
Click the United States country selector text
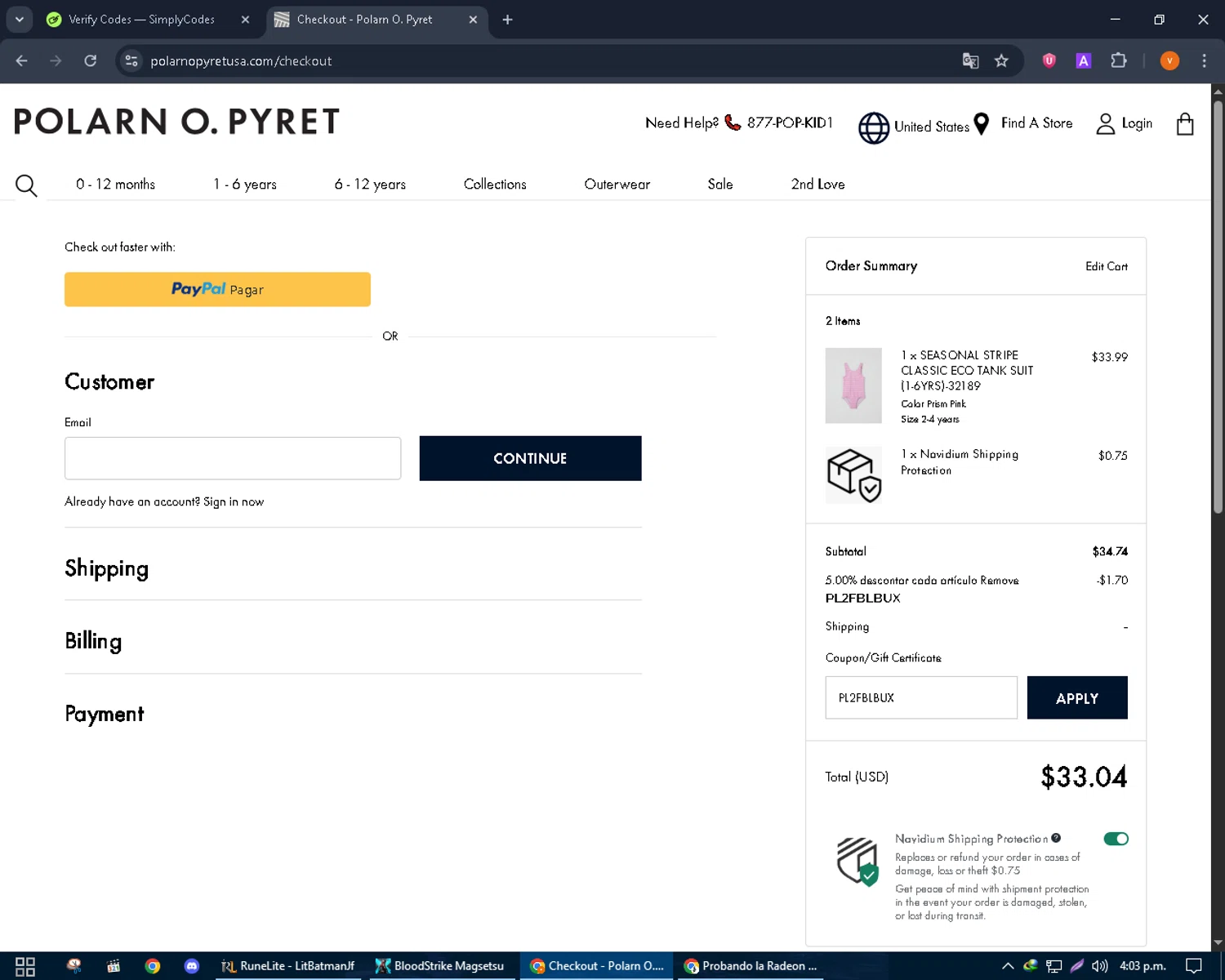(932, 127)
